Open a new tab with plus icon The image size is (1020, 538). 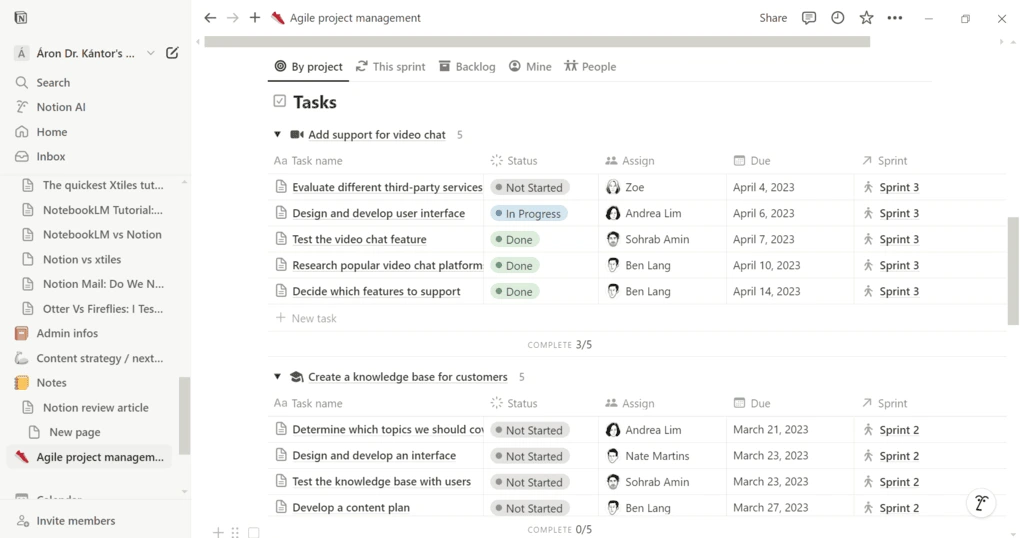(x=254, y=18)
